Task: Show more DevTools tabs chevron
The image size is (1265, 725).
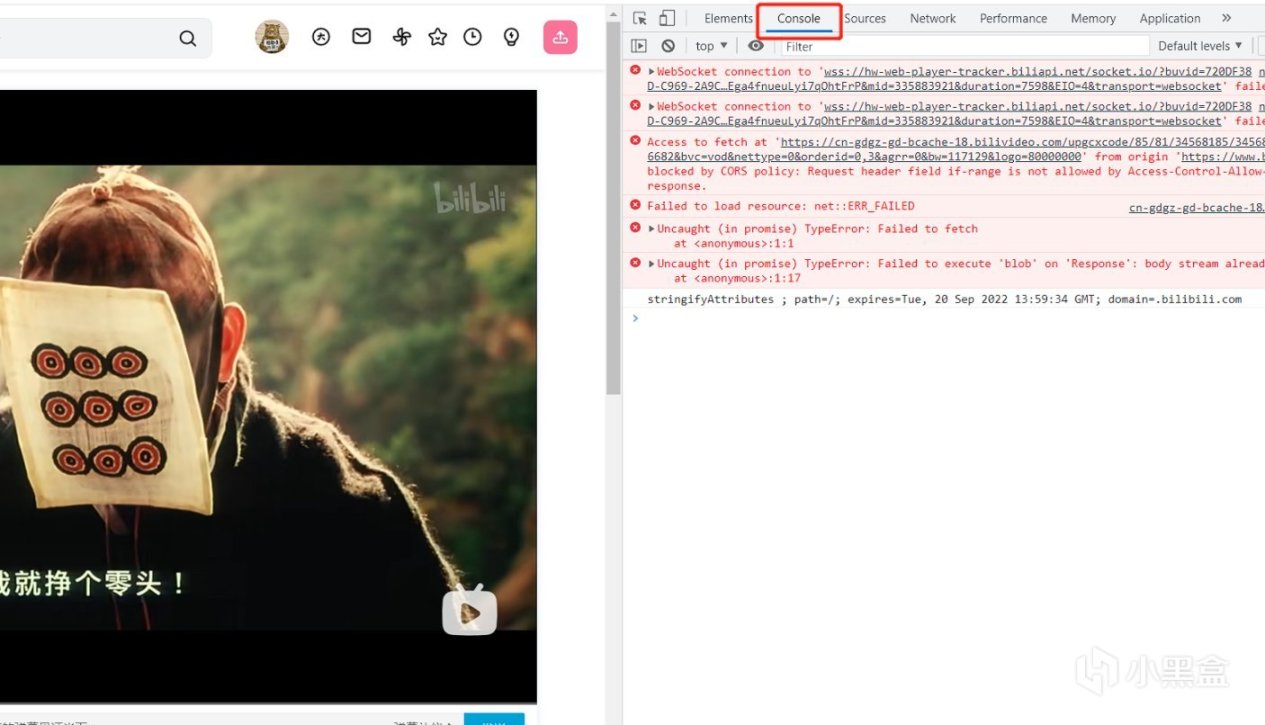Action: click(1227, 18)
